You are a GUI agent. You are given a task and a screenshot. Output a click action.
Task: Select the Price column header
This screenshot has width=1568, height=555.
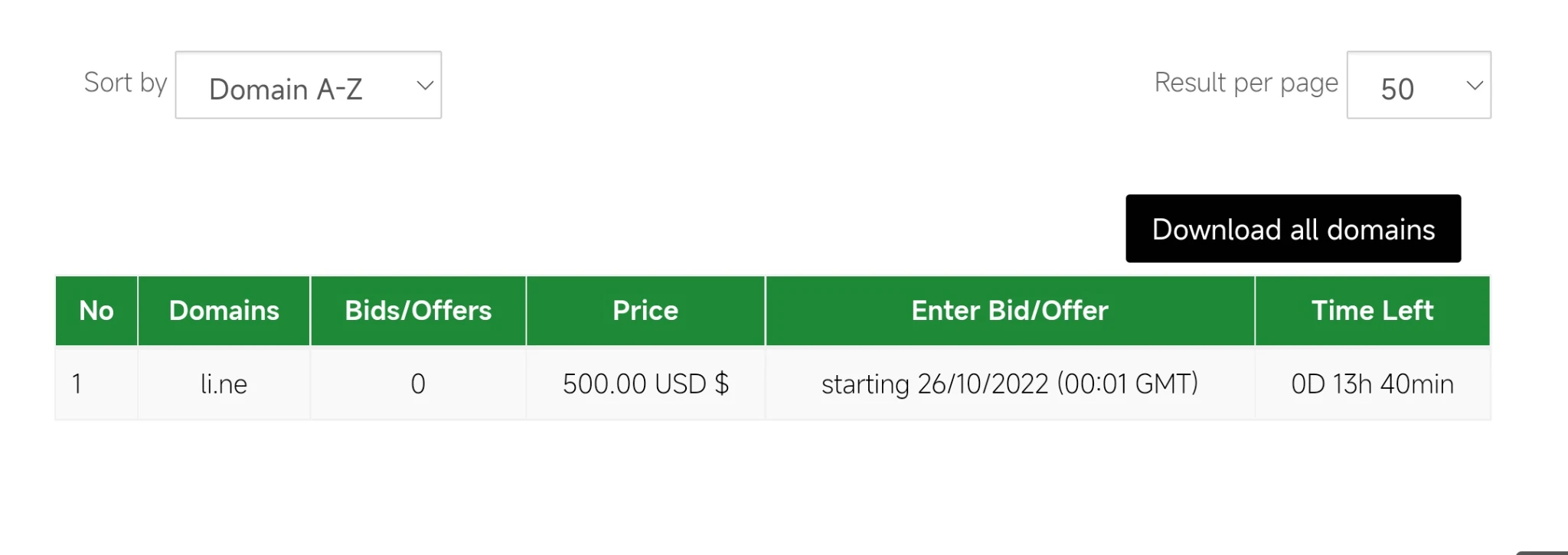[x=645, y=311]
